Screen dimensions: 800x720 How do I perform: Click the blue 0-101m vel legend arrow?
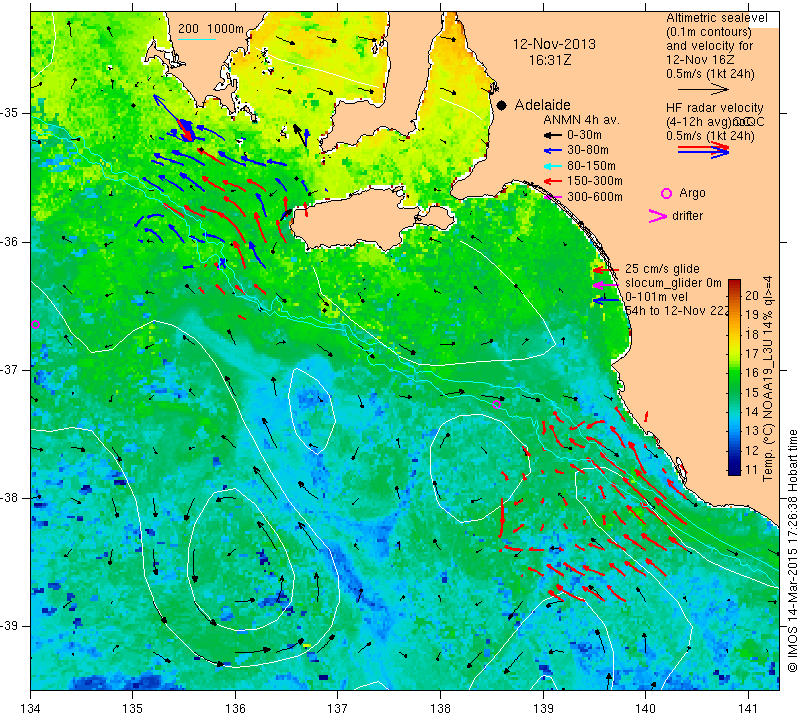pyautogui.click(x=606, y=300)
